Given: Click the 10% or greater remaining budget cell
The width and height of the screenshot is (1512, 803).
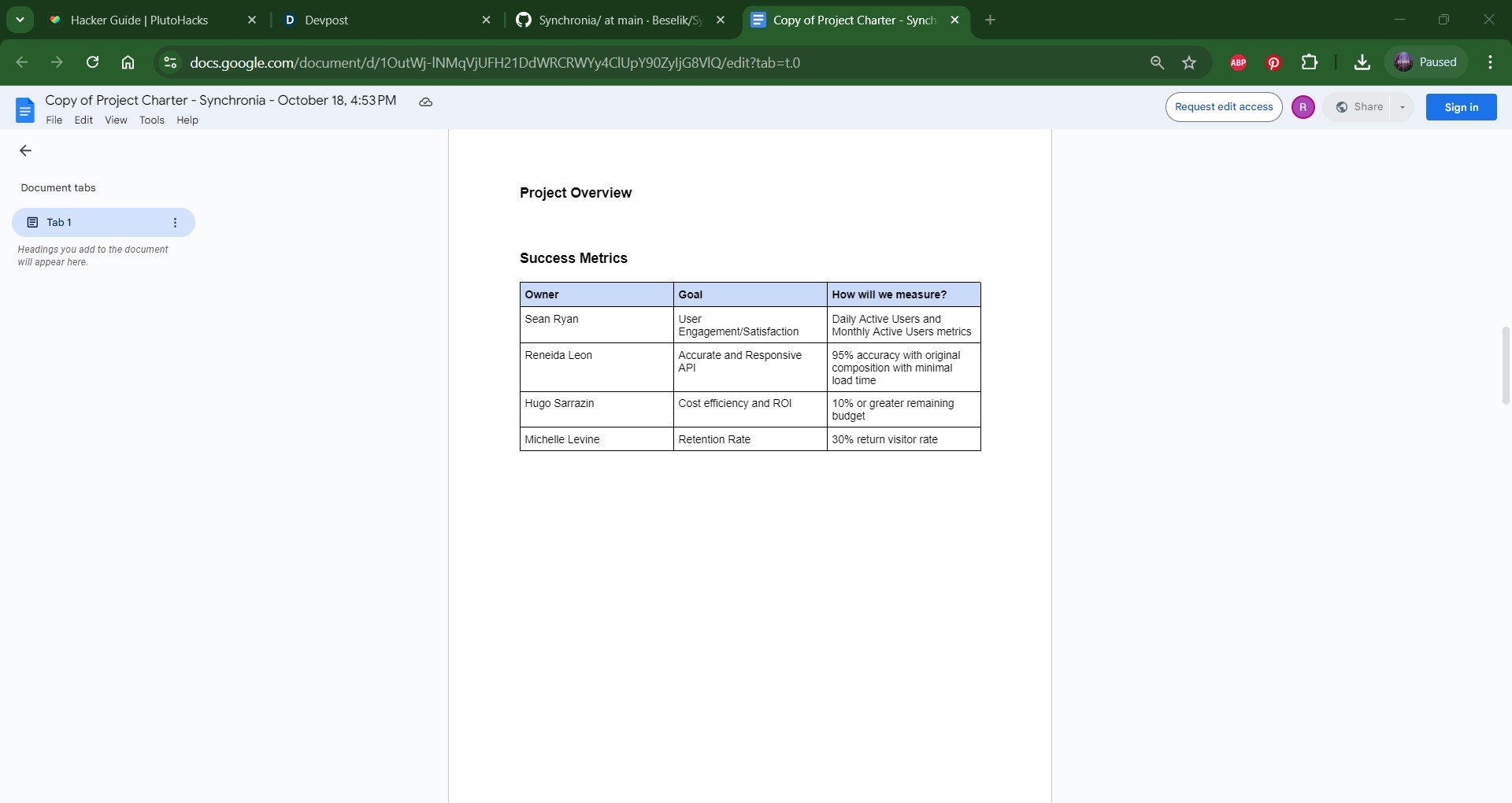Looking at the screenshot, I should click(x=903, y=409).
